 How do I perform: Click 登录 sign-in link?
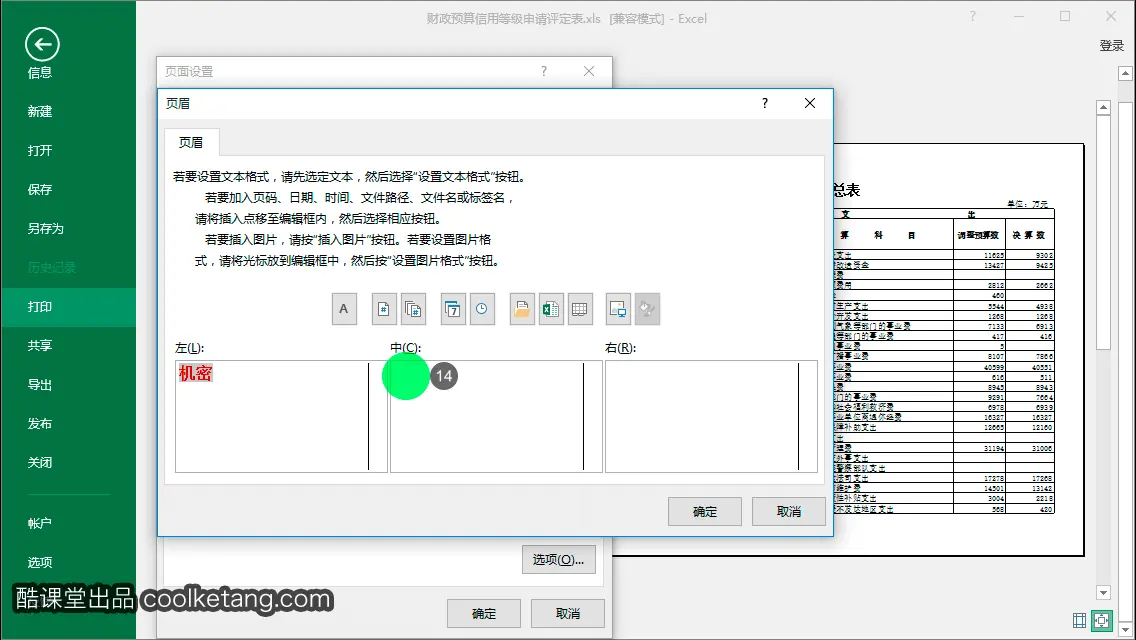1111,46
